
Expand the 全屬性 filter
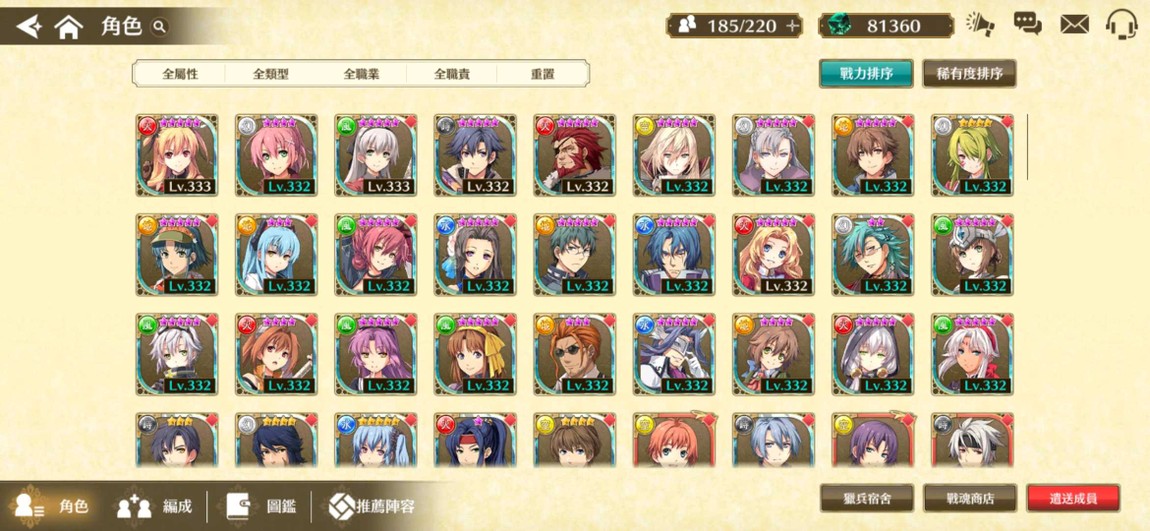click(x=180, y=74)
